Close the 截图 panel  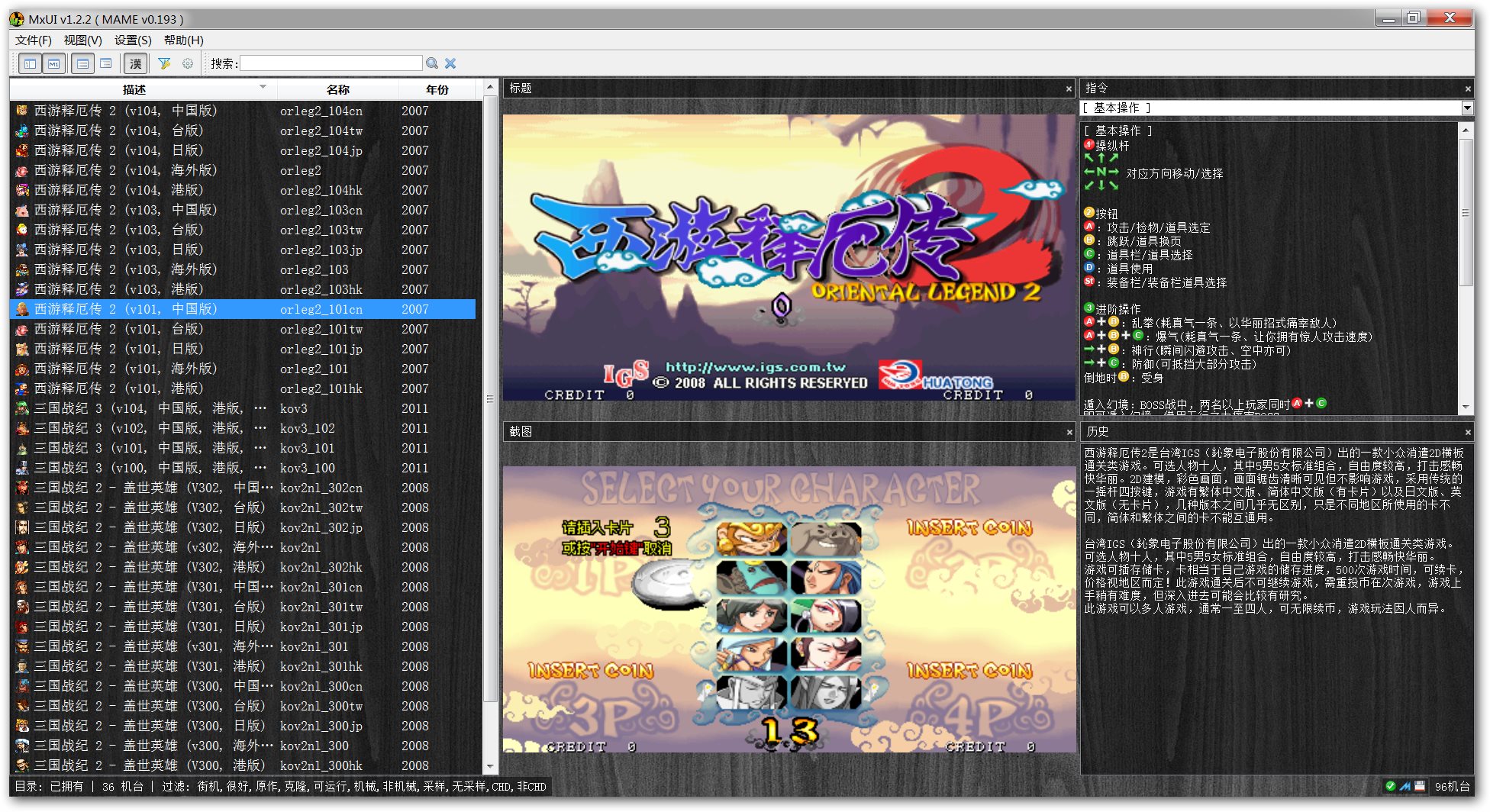(x=1069, y=433)
